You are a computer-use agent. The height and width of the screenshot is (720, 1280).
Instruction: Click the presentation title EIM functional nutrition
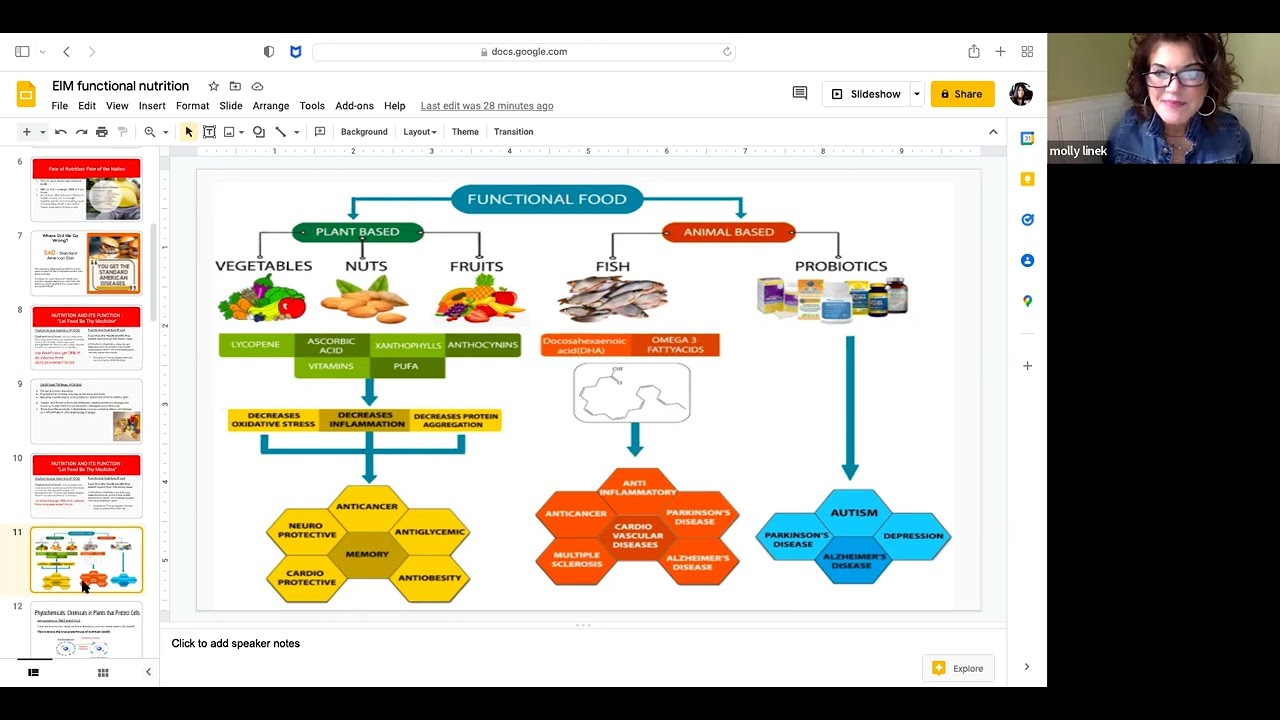tap(120, 86)
